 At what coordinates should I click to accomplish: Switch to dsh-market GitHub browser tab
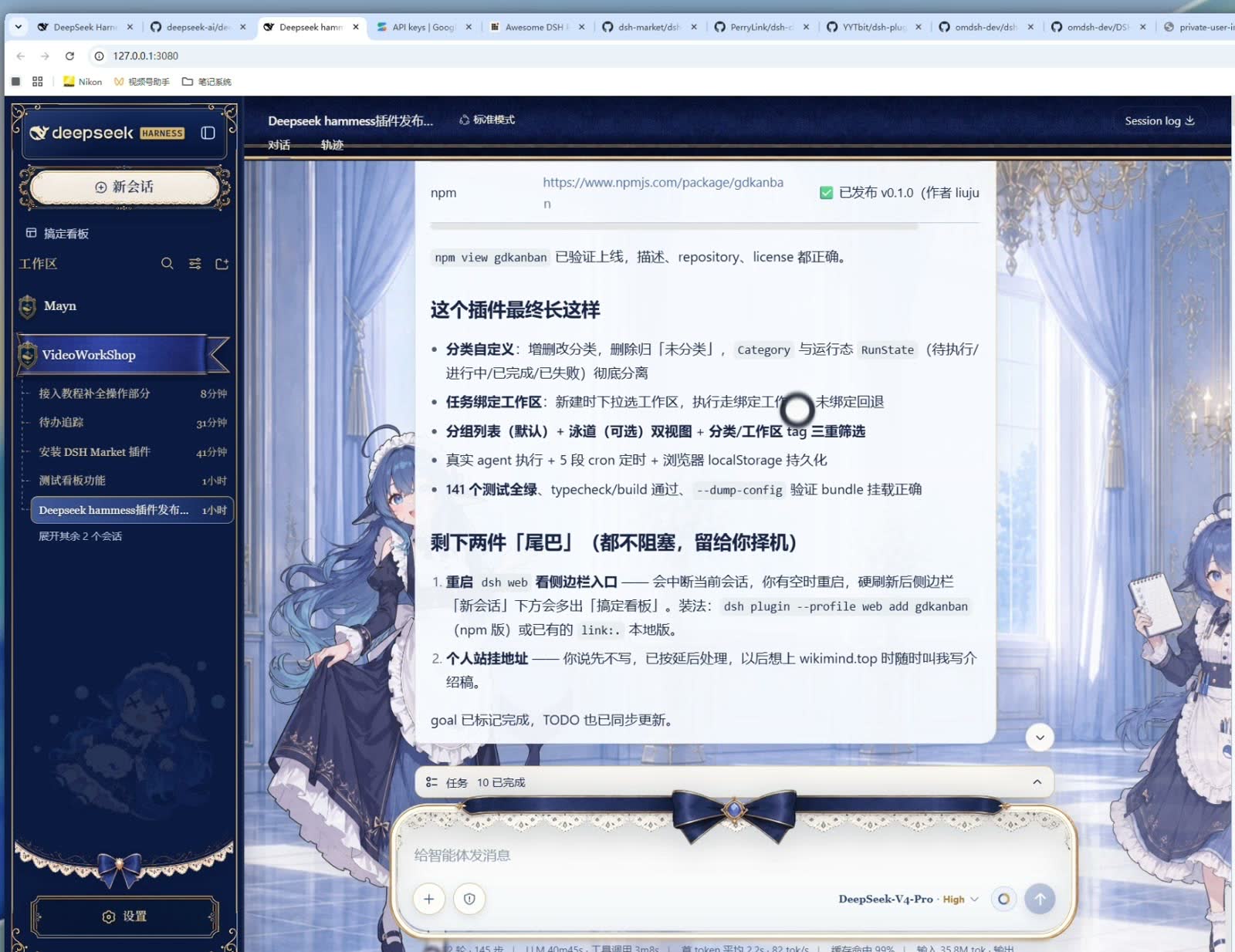648,26
